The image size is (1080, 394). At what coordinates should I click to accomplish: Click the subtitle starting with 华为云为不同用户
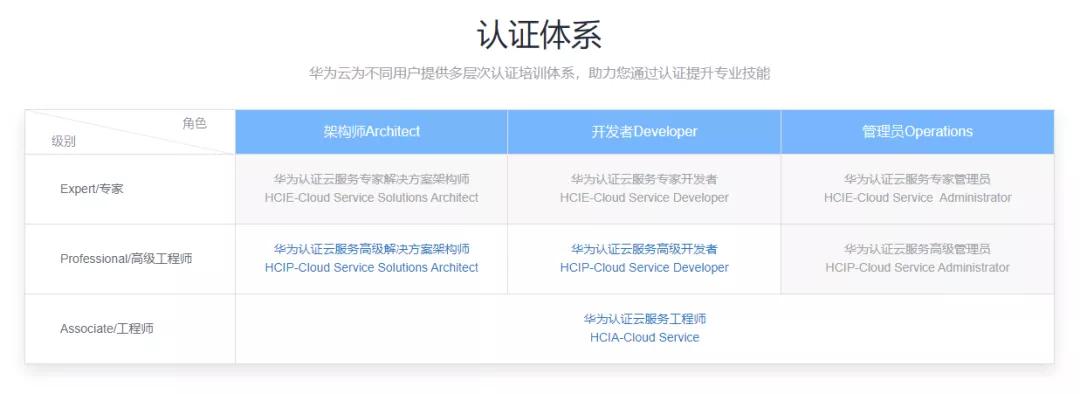tap(539, 74)
